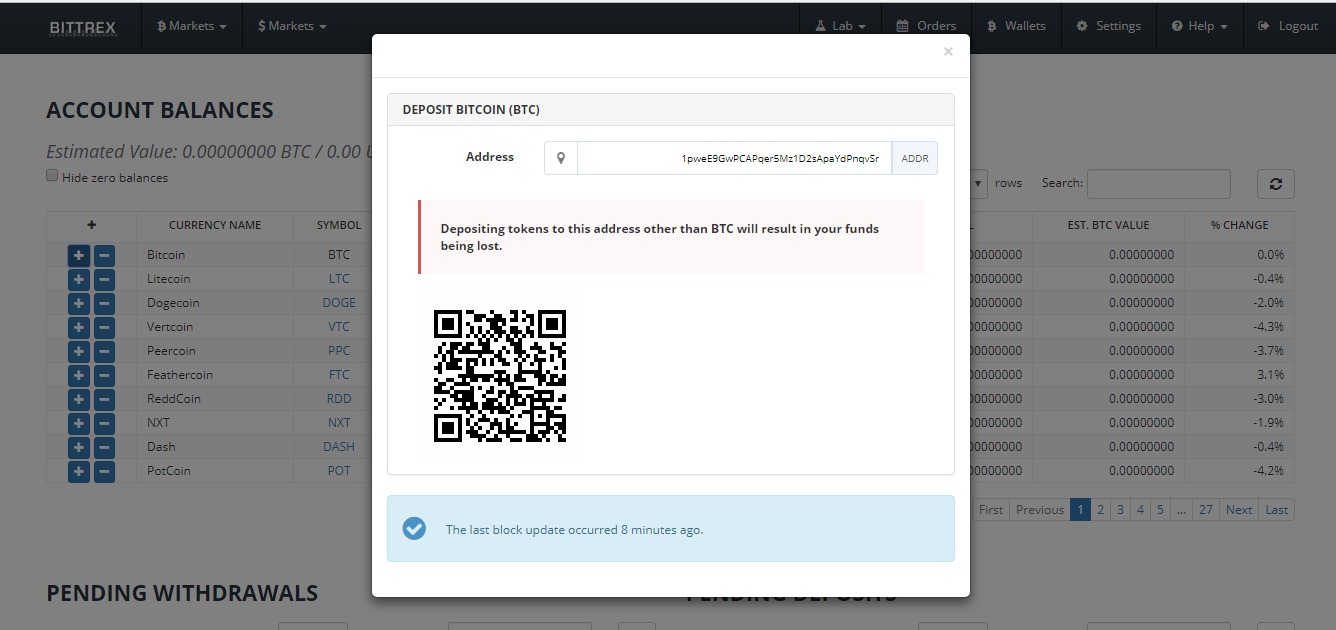Open page 5 of the balances table
The width and height of the screenshot is (1336, 630).
1160,510
